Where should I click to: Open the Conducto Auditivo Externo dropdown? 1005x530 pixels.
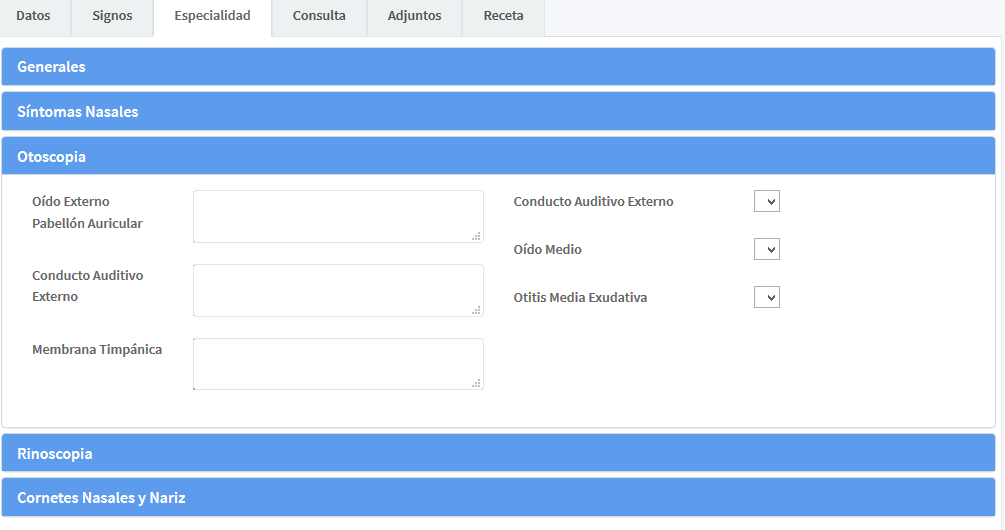point(766,202)
